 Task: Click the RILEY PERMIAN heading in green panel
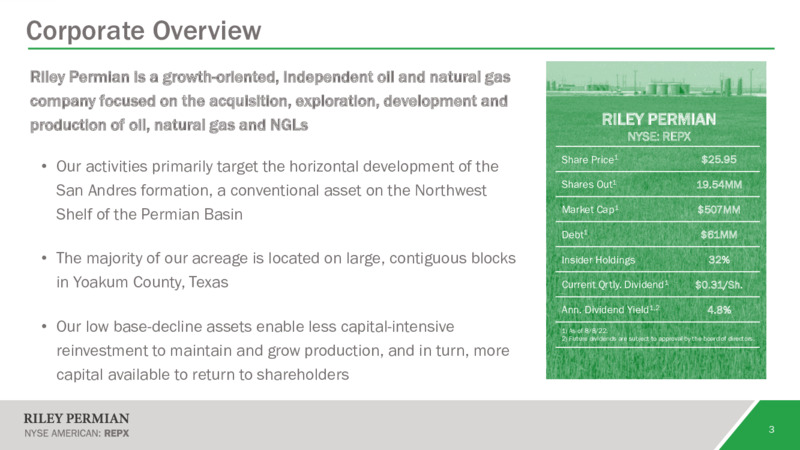[x=659, y=119]
